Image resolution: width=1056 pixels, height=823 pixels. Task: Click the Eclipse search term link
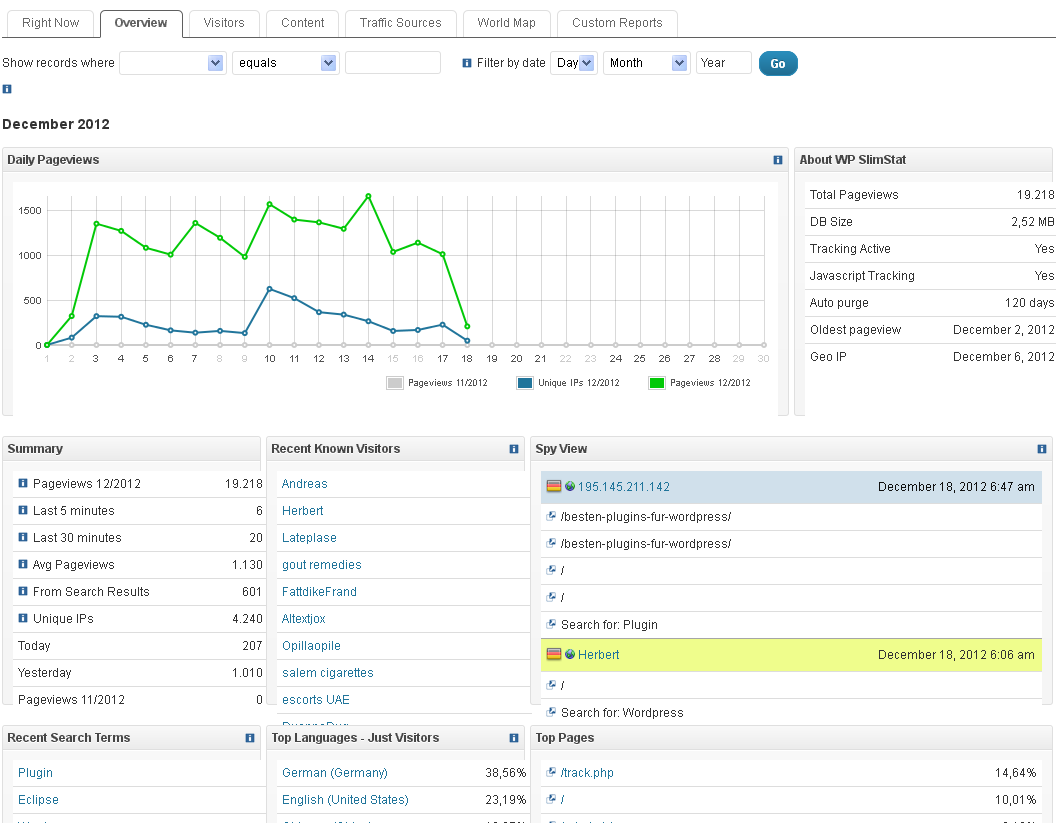point(38,799)
